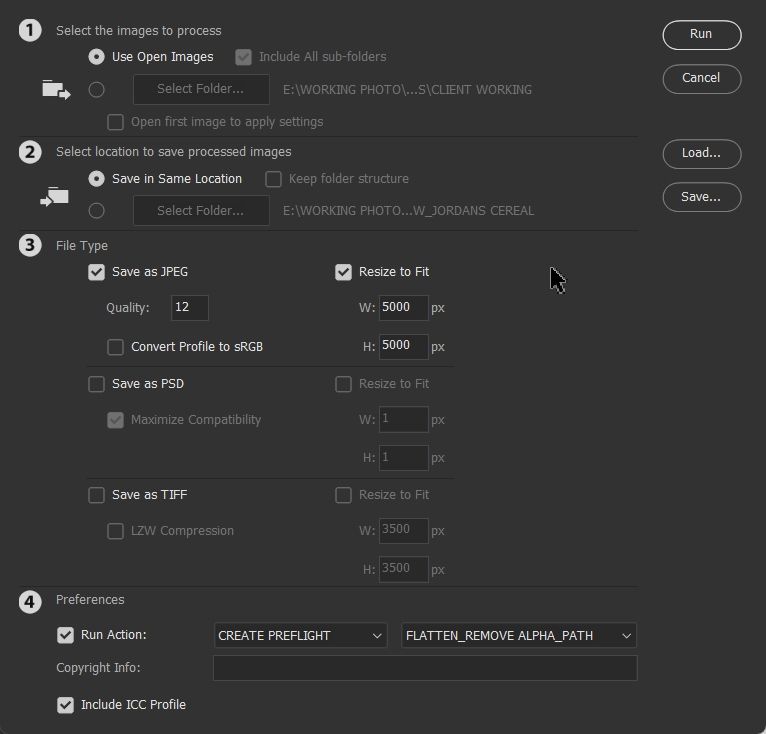
Task: Open the CREATE PREFLIGHT action set dropdown
Action: [300, 635]
